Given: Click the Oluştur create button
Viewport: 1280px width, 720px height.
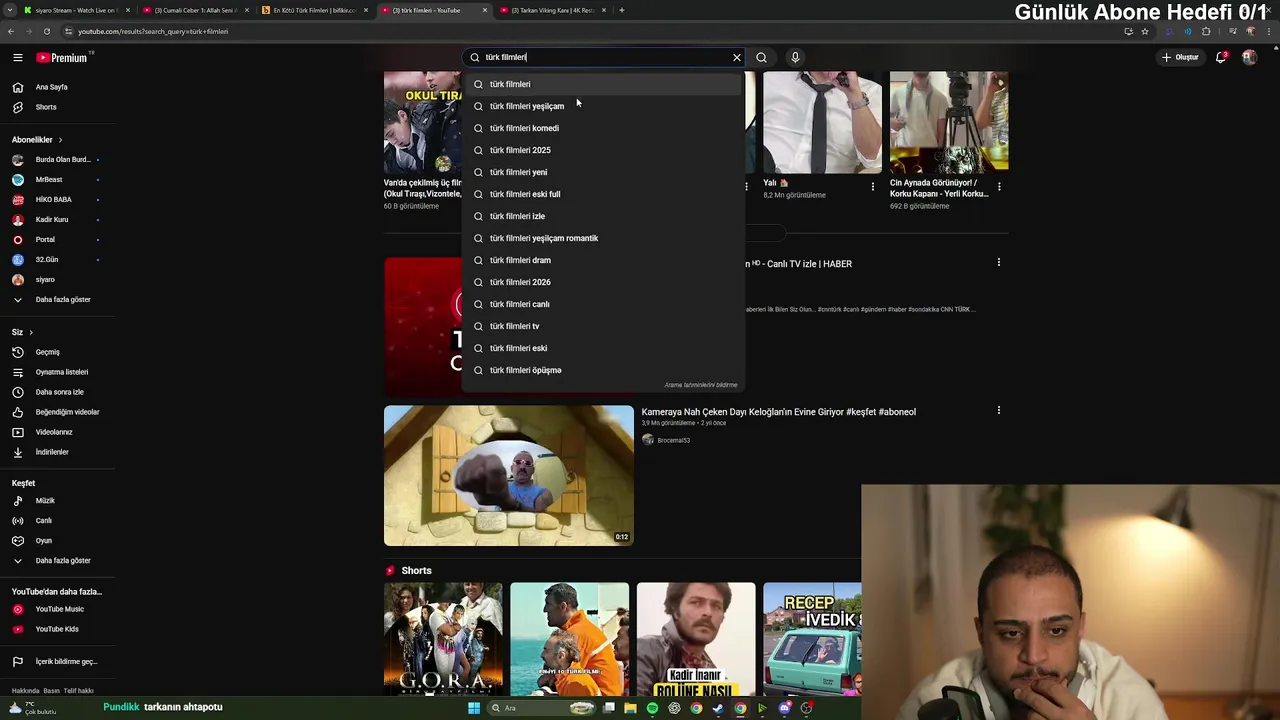Looking at the screenshot, I should [1180, 58].
